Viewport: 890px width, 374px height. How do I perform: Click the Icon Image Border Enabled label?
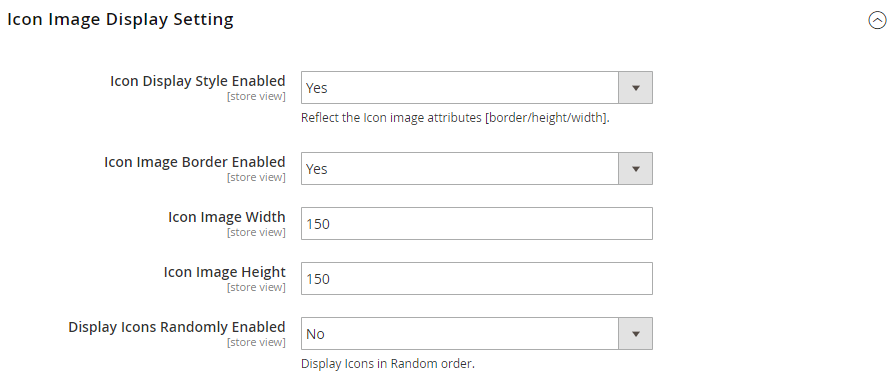[195, 162]
